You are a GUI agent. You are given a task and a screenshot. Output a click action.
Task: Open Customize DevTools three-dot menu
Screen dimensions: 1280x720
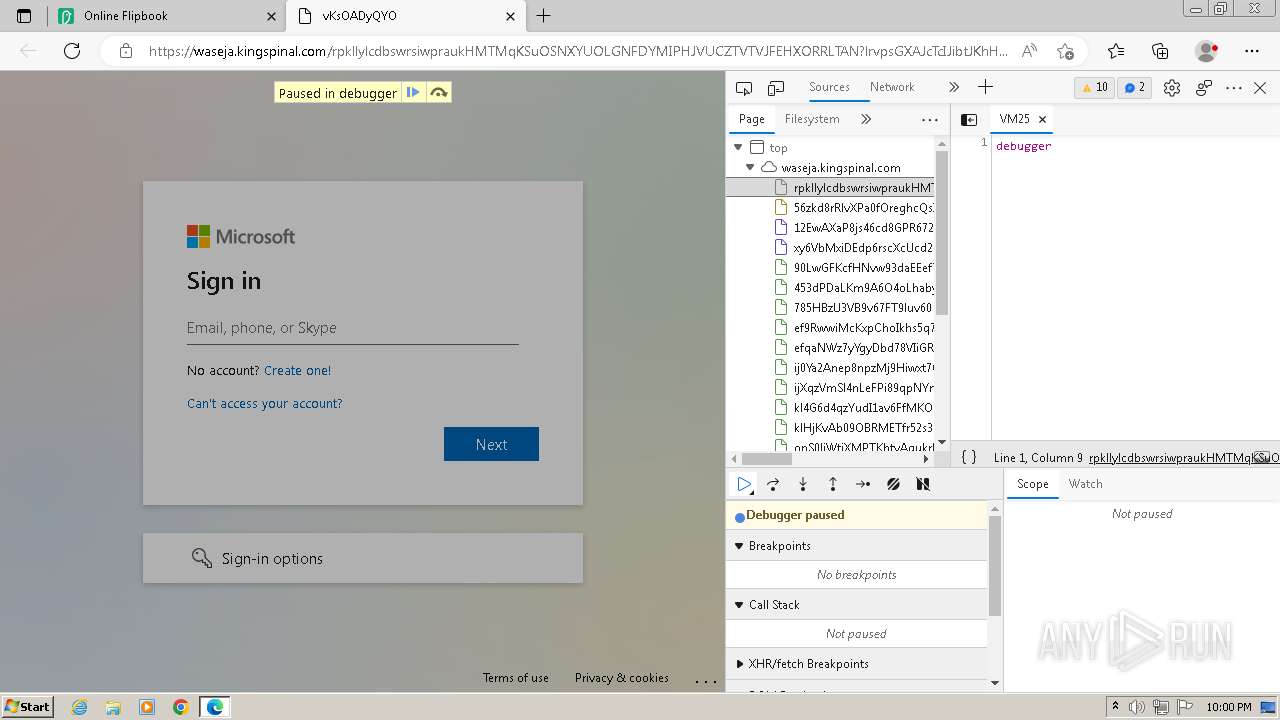click(x=1234, y=88)
